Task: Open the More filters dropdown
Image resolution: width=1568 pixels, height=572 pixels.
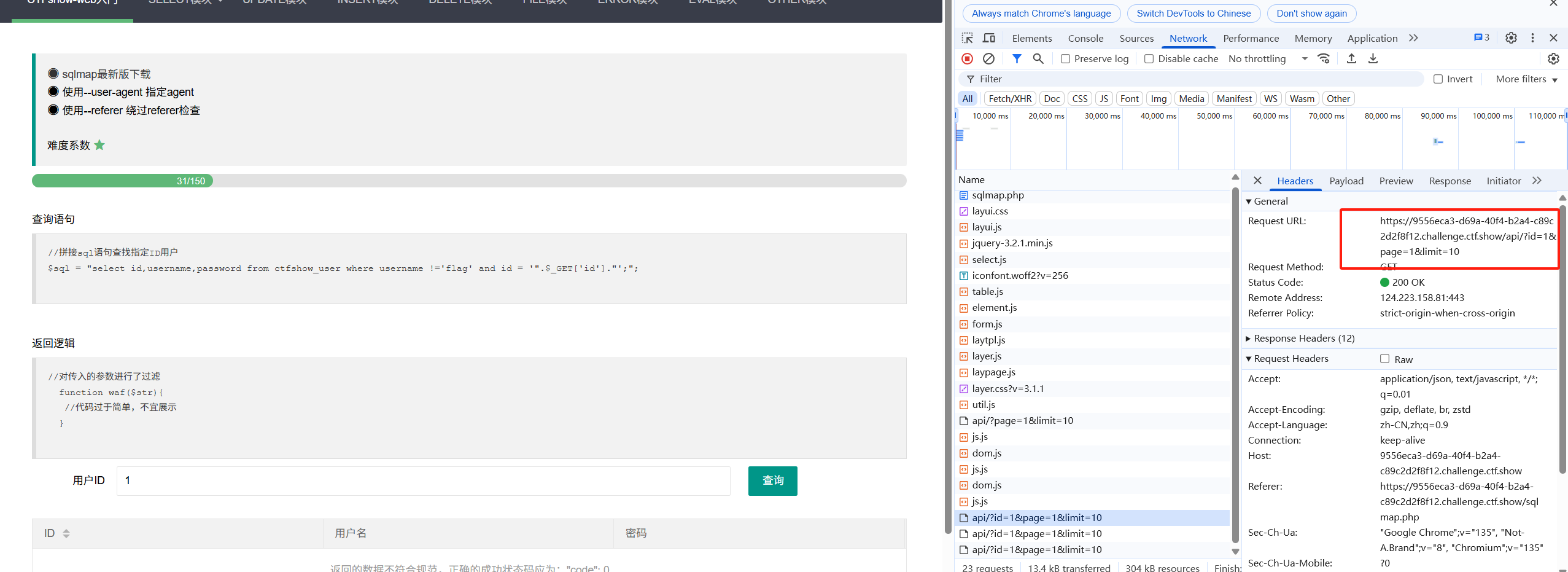Action: point(1526,79)
